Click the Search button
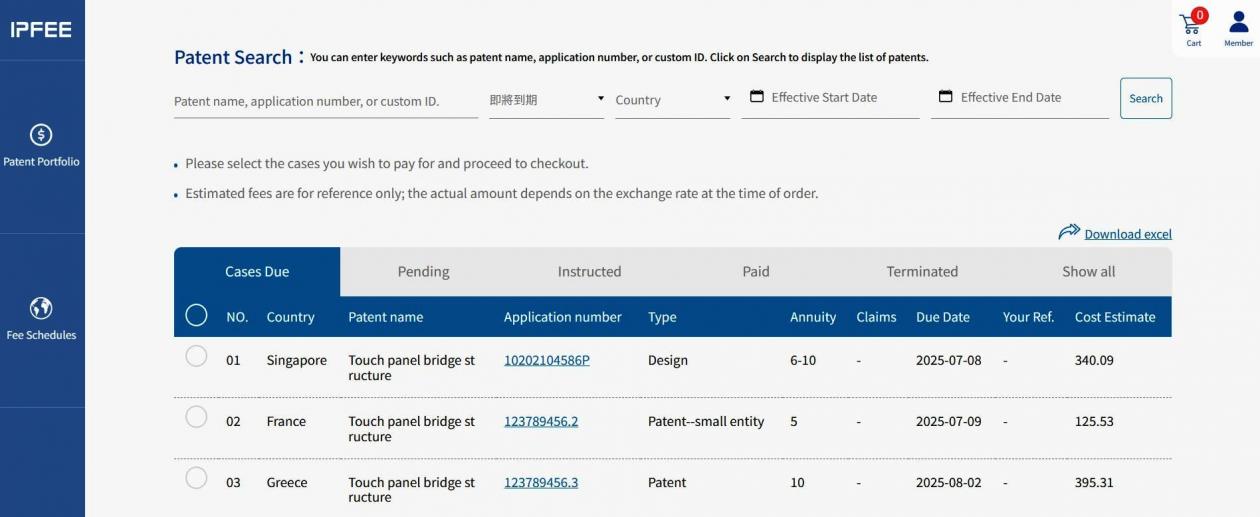 1145,98
